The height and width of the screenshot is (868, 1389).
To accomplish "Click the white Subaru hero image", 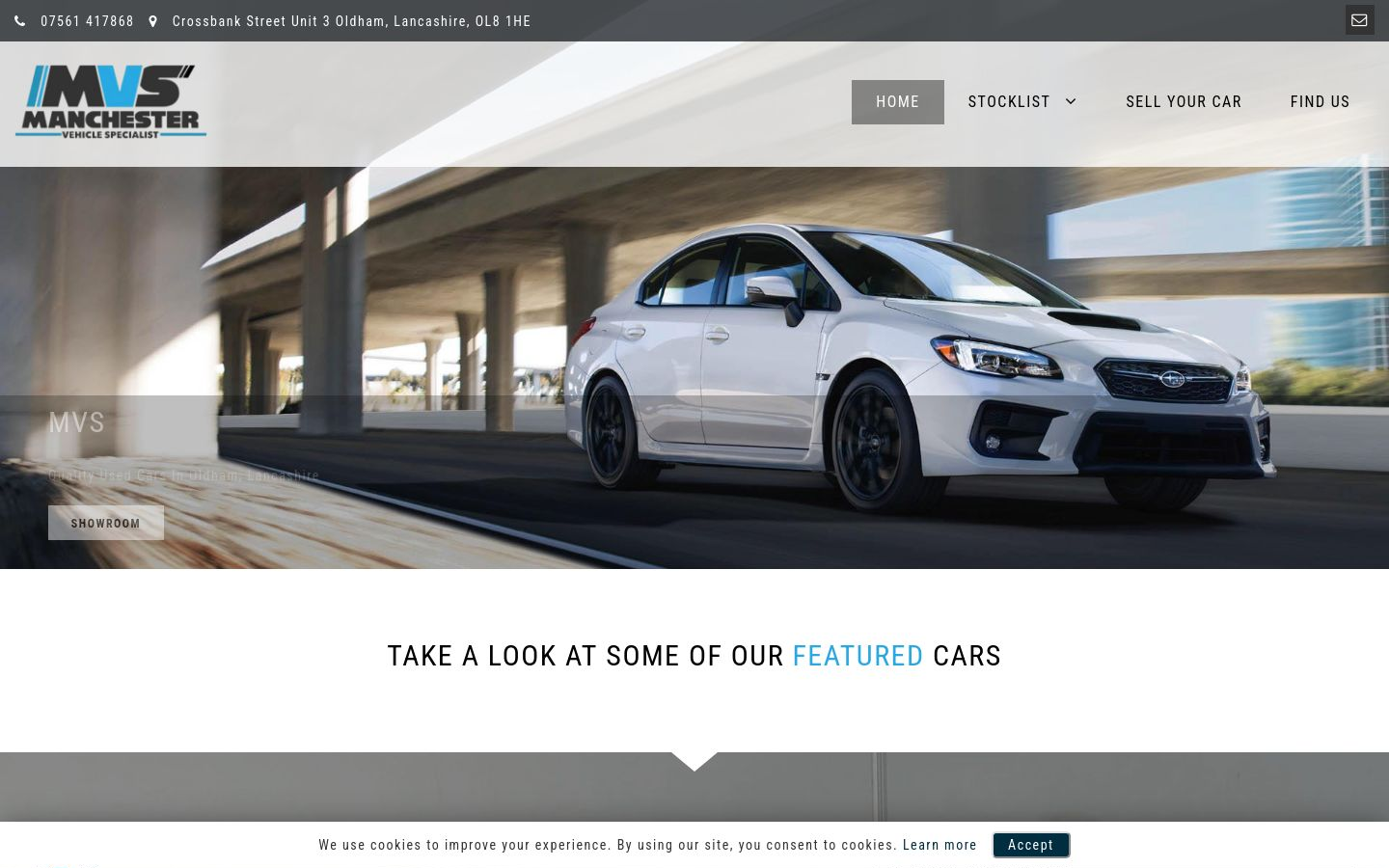I will click(x=921, y=366).
